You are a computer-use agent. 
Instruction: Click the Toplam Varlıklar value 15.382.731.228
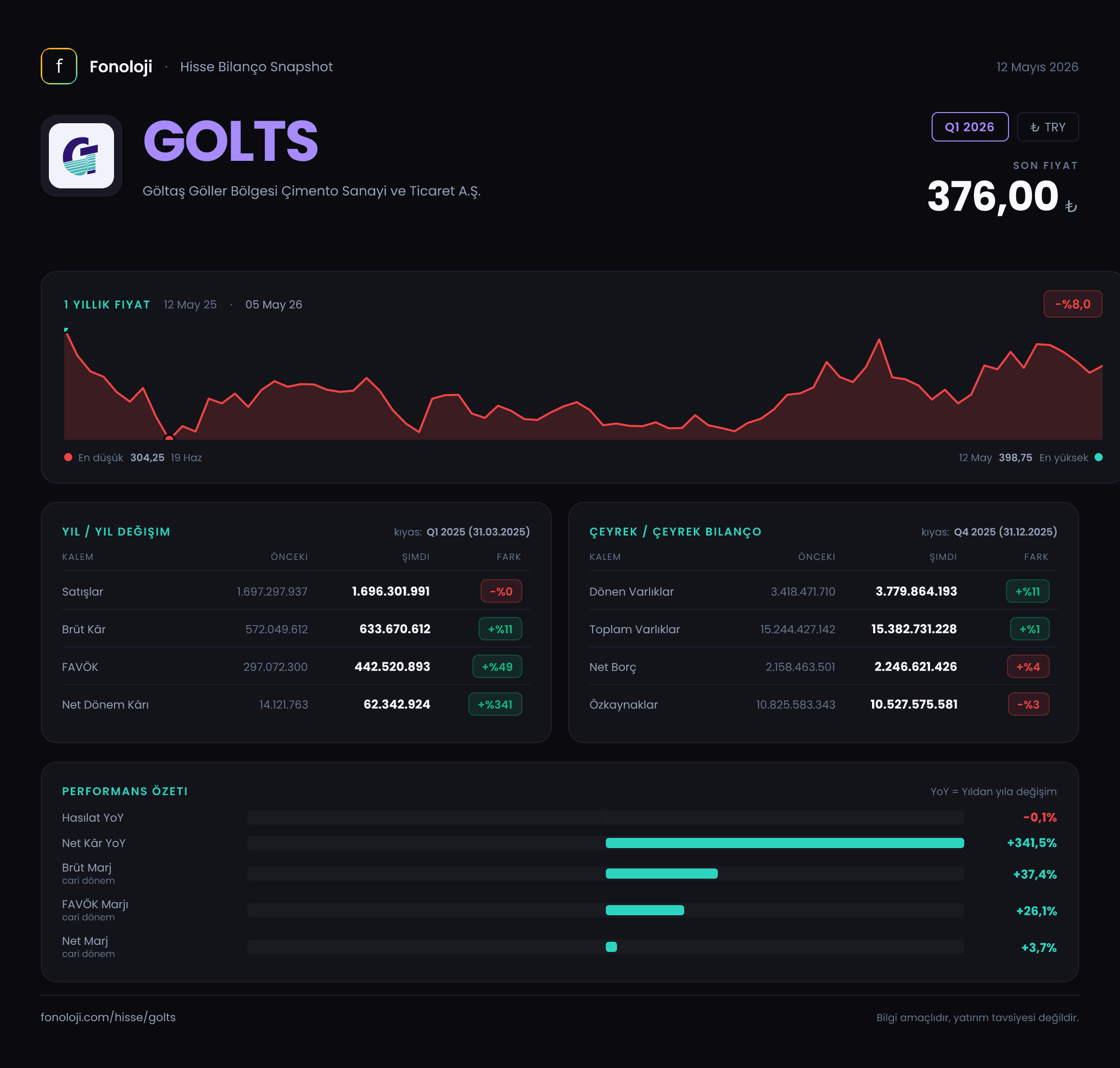[x=914, y=629]
